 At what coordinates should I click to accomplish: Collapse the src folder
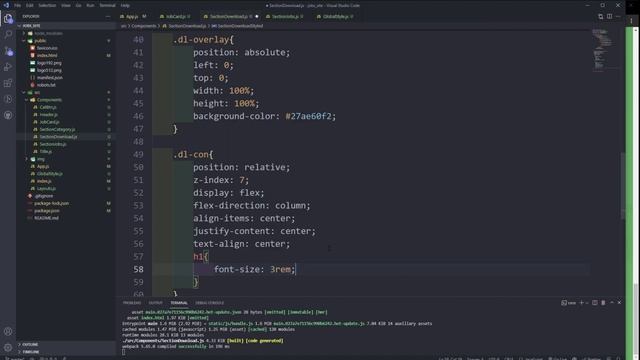pos(65,93)
